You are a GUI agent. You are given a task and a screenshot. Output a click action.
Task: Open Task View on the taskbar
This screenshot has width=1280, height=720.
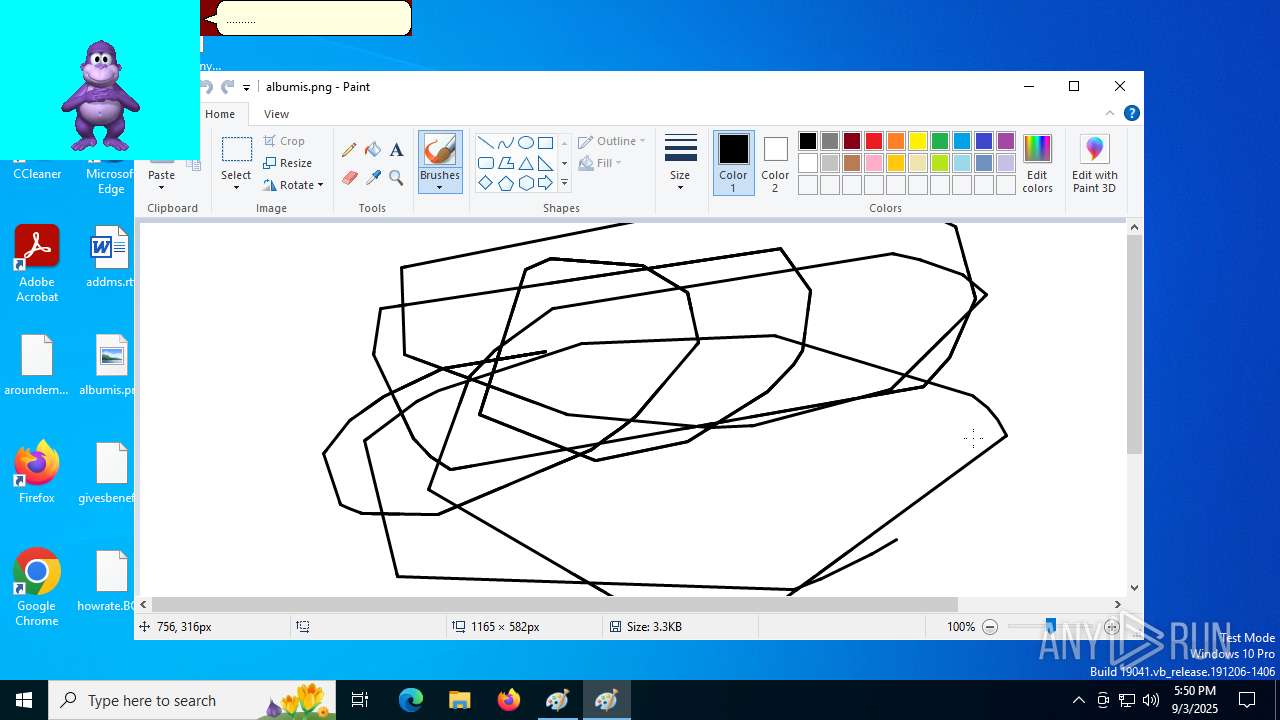[360, 700]
